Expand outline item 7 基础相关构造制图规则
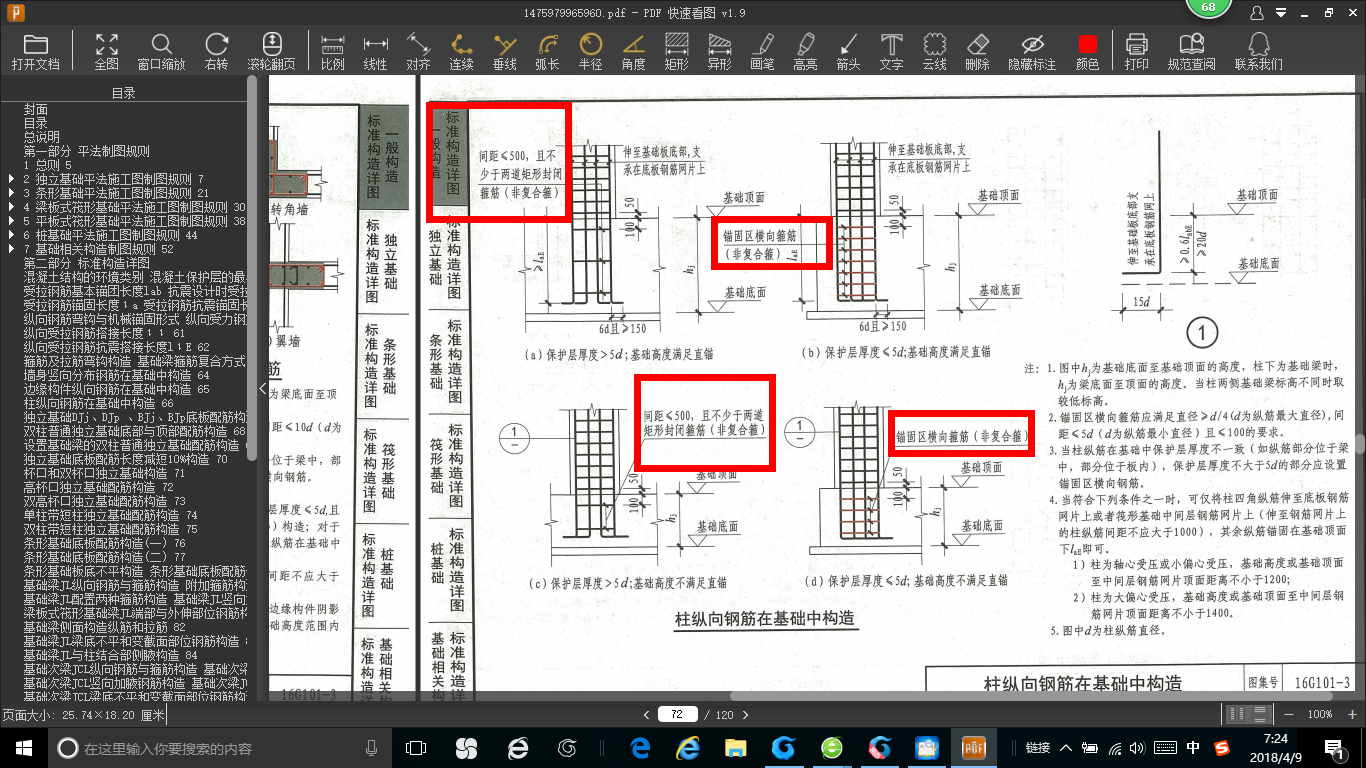Image resolution: width=1366 pixels, height=768 pixels. pyautogui.click(x=11, y=249)
